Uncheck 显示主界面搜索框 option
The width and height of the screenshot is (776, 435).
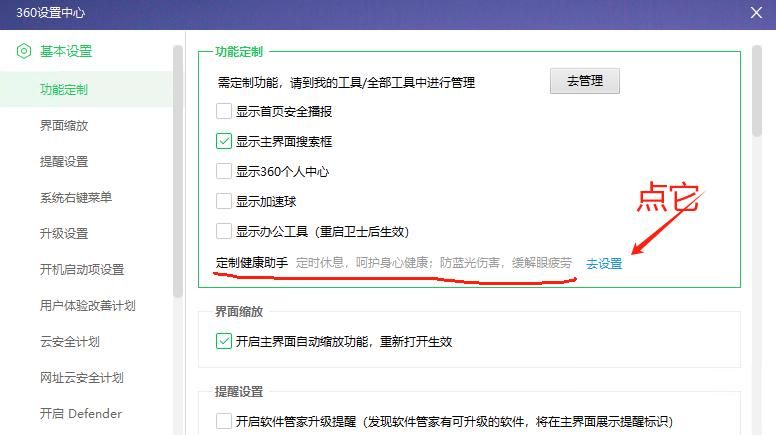(224, 141)
